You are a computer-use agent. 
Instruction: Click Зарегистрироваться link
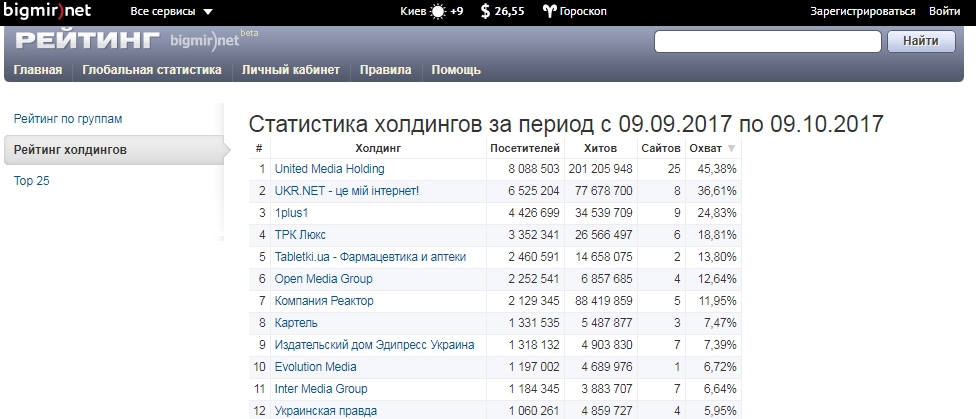(863, 11)
